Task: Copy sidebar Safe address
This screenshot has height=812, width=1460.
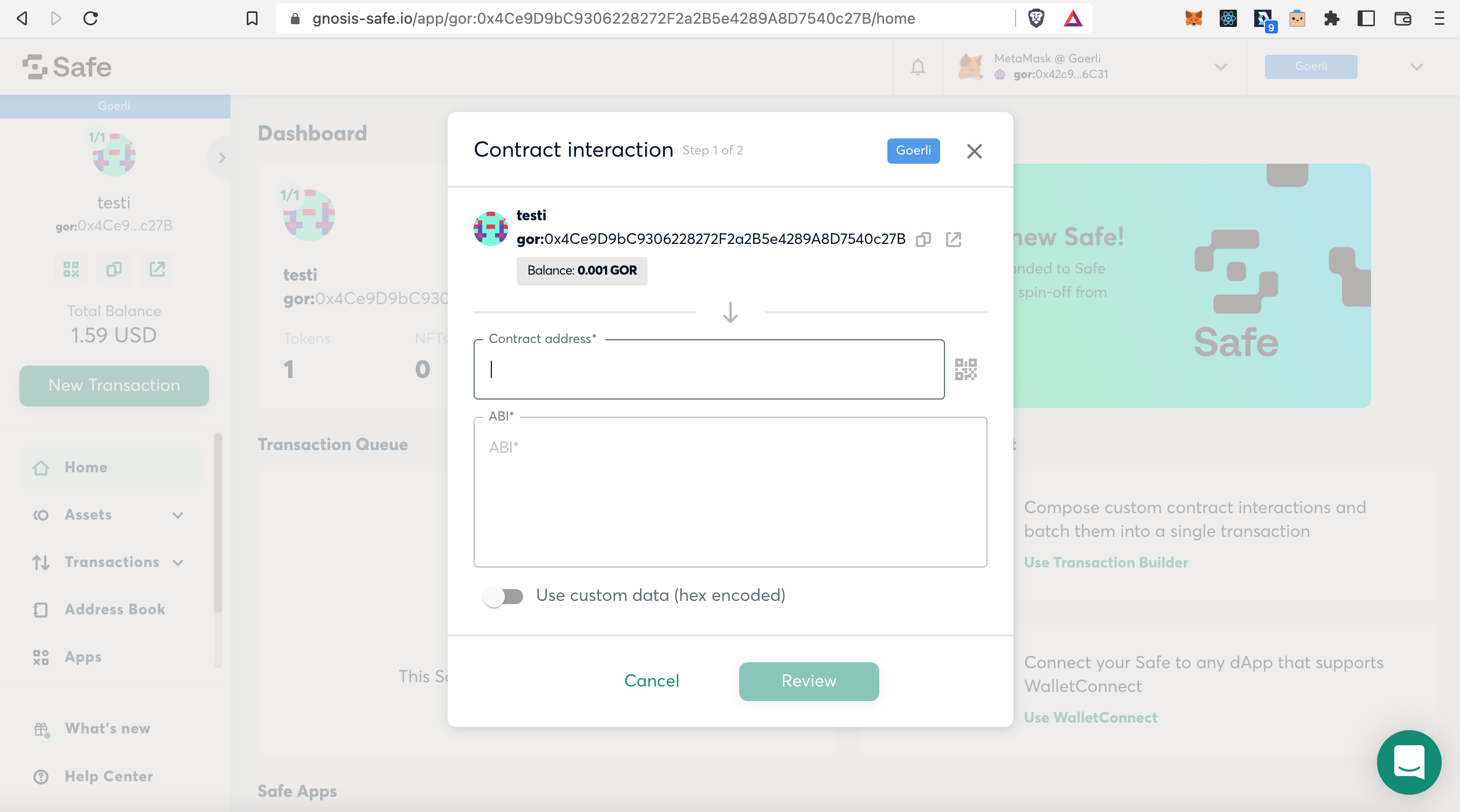Action: pos(114,269)
